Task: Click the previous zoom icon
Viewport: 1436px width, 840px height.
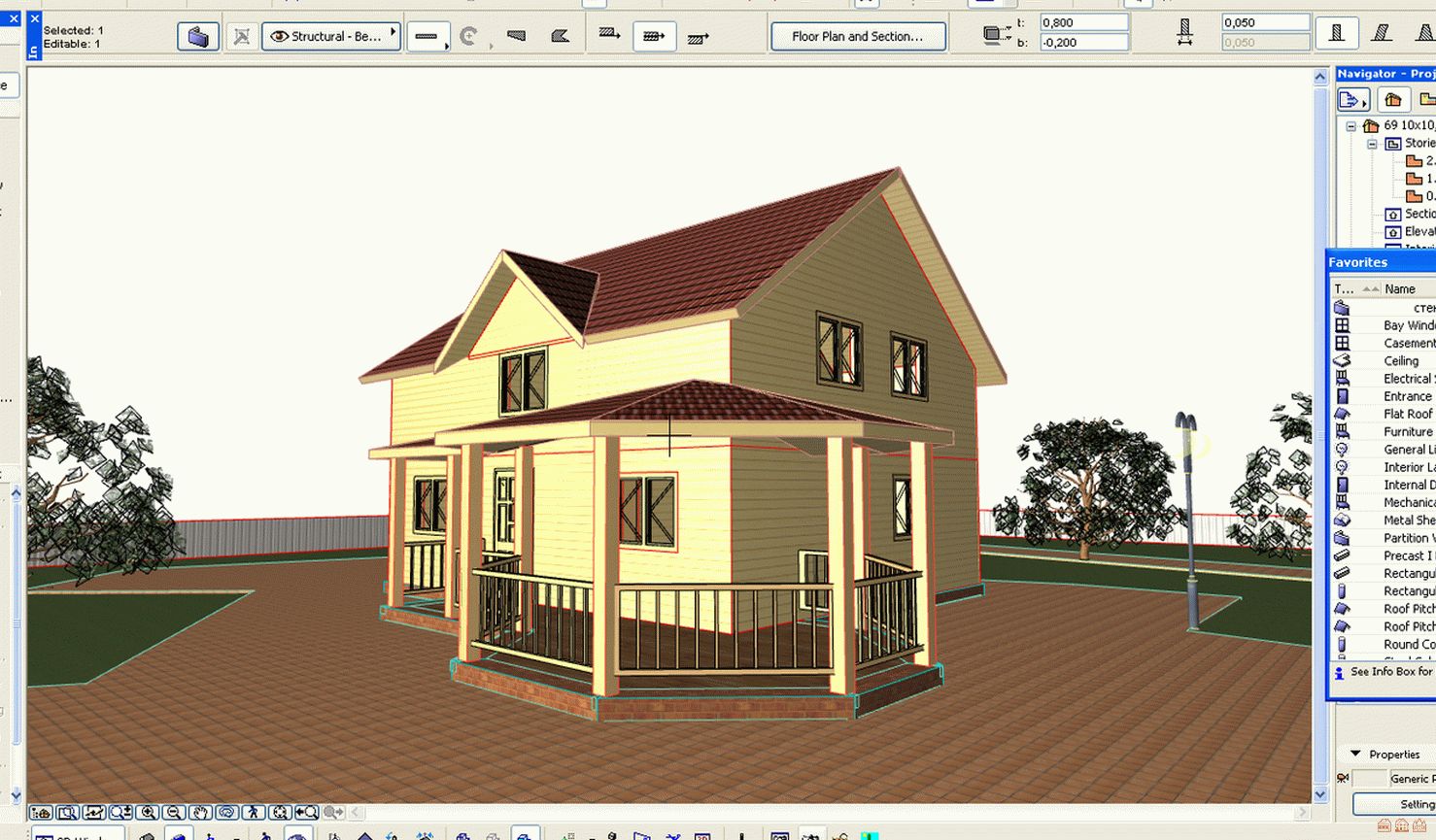Action: coord(306,813)
